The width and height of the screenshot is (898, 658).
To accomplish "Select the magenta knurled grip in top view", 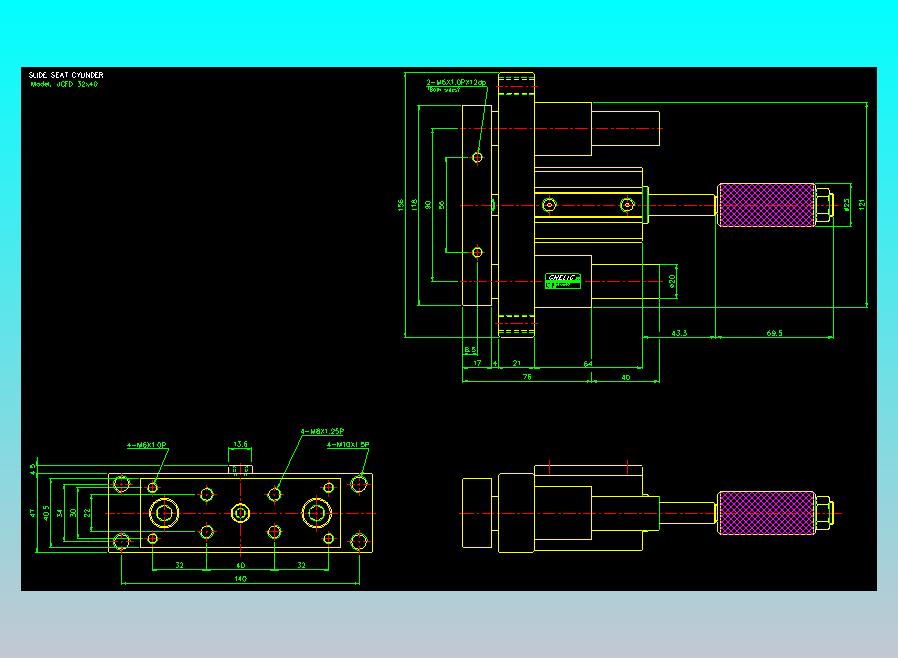I will pos(766,205).
